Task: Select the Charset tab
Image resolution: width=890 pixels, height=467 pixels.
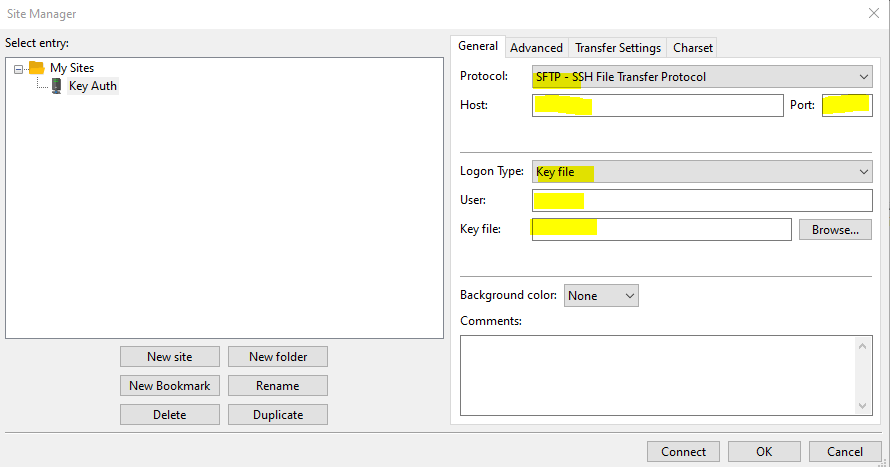Action: point(693,47)
